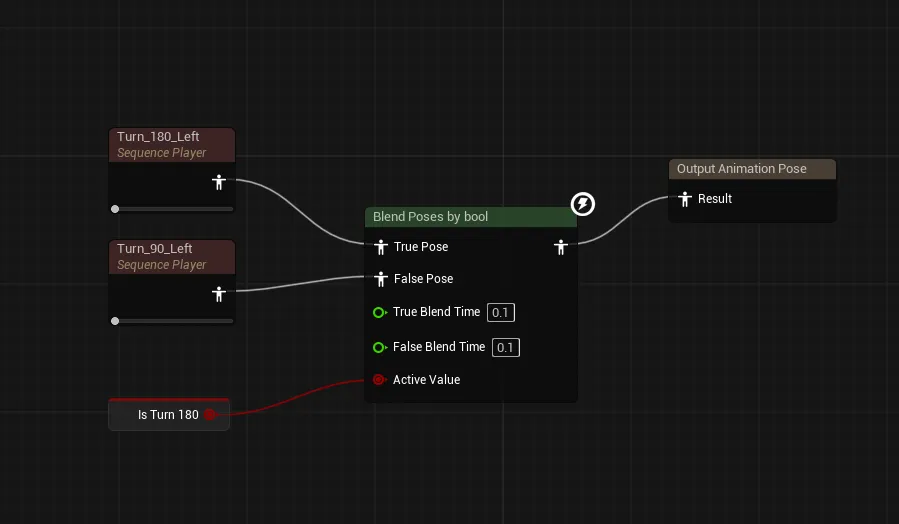
Task: Click the Turn_180_Left playback progress slider
Action: 172,209
